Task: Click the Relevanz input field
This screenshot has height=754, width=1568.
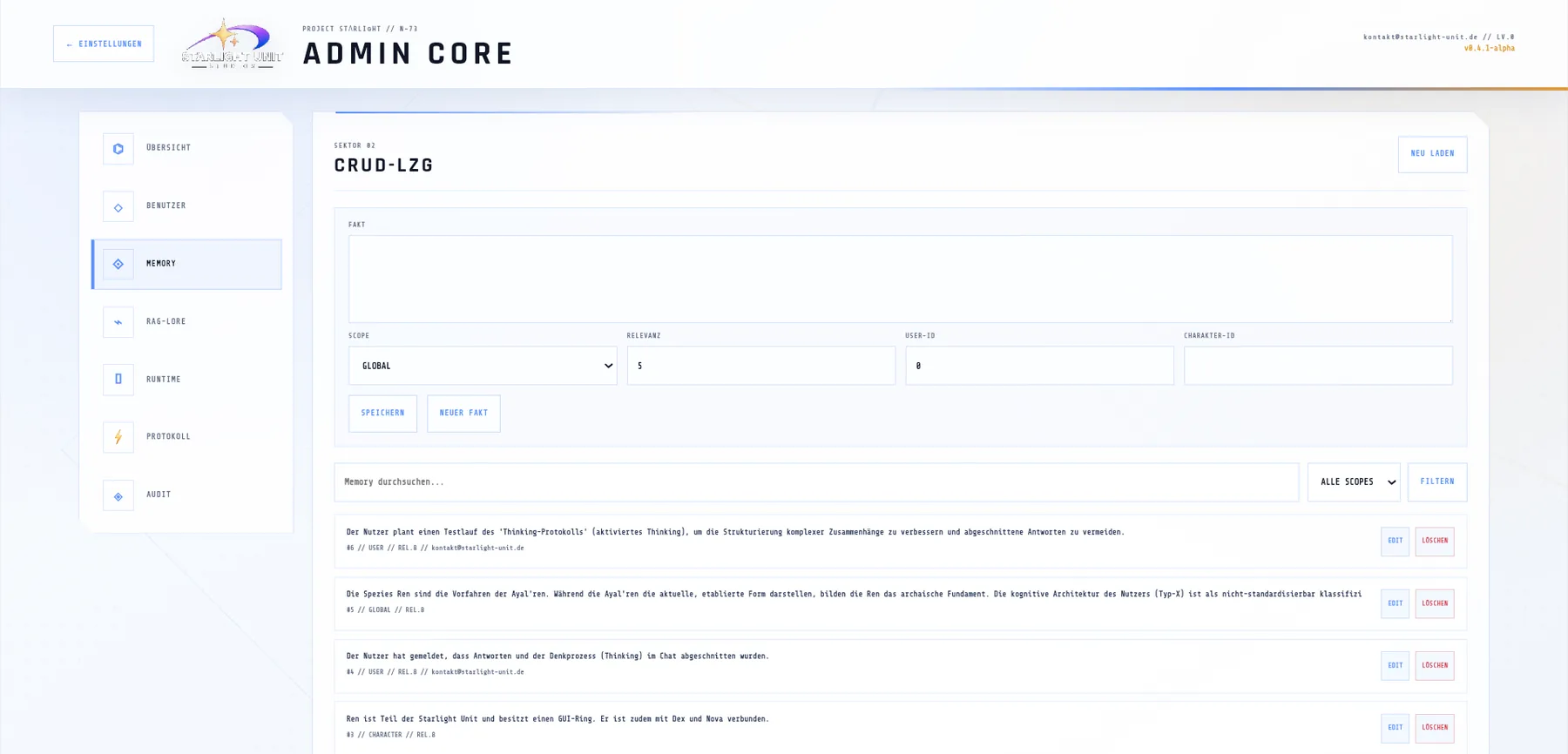Action: (x=761, y=366)
